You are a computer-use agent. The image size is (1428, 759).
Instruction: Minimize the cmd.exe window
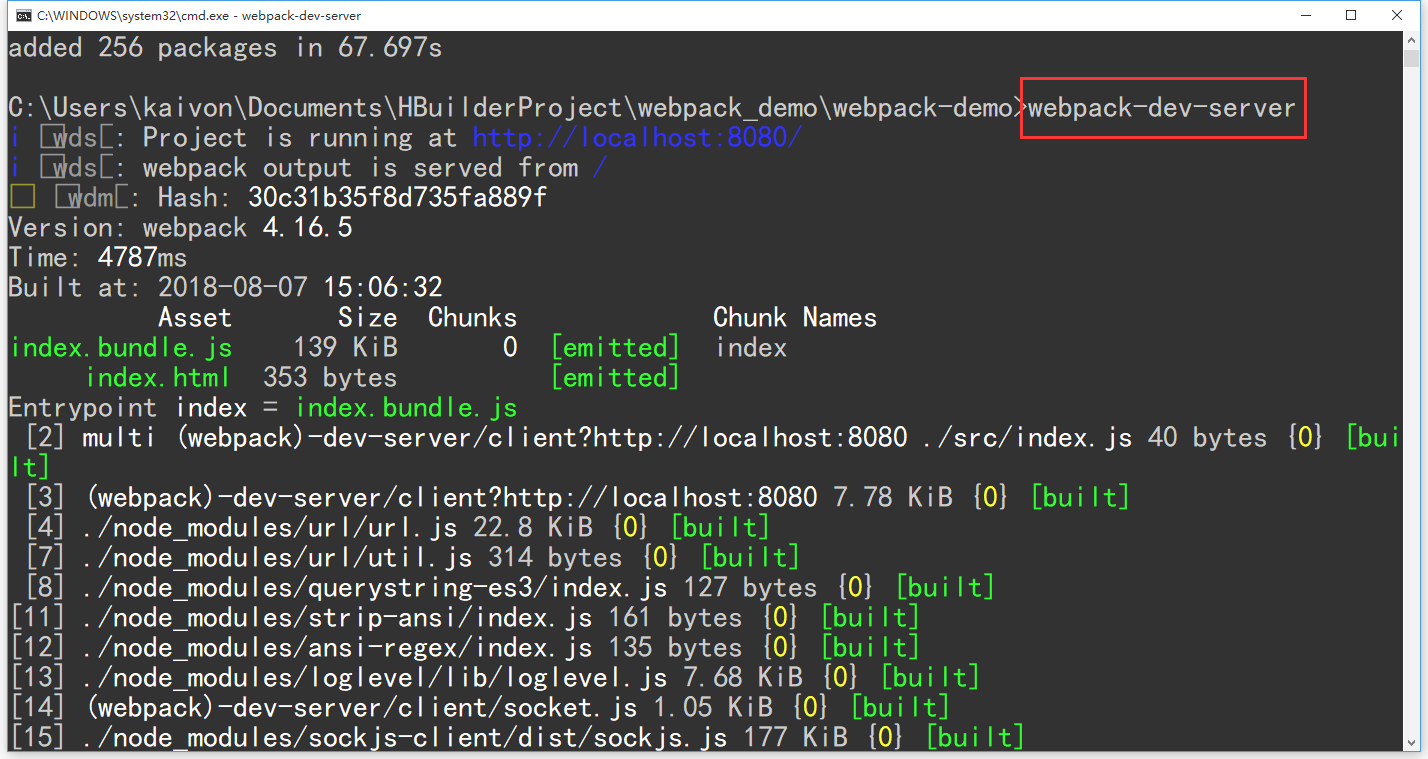pos(1305,15)
